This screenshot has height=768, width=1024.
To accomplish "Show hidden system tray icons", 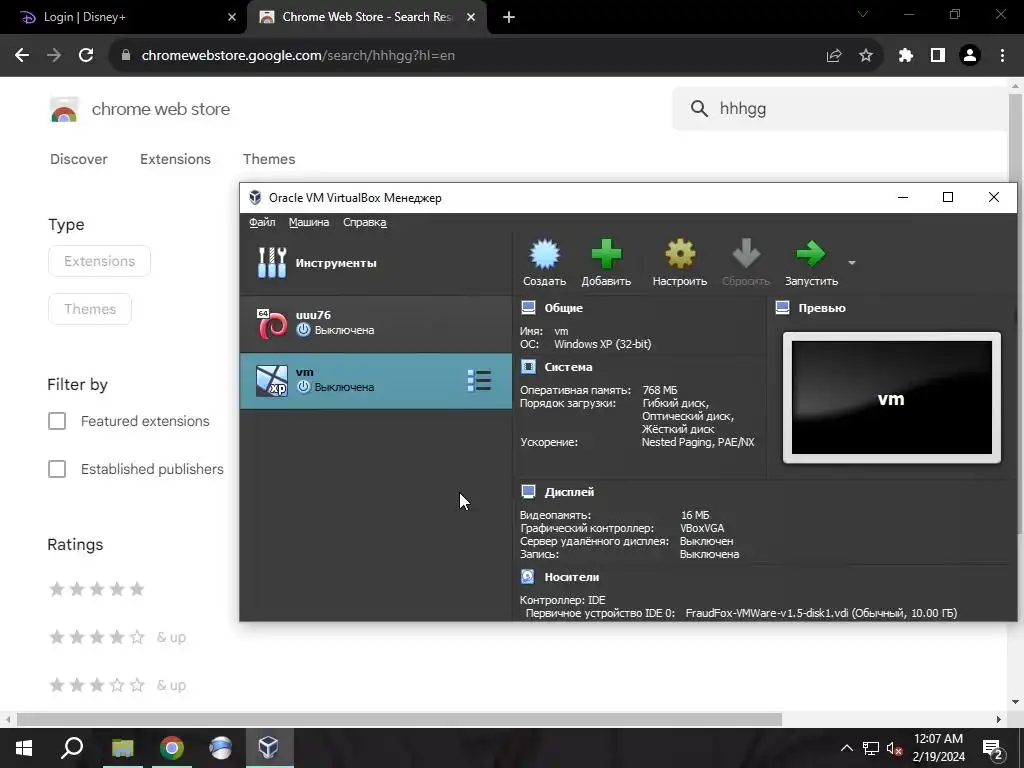I will [x=846, y=748].
